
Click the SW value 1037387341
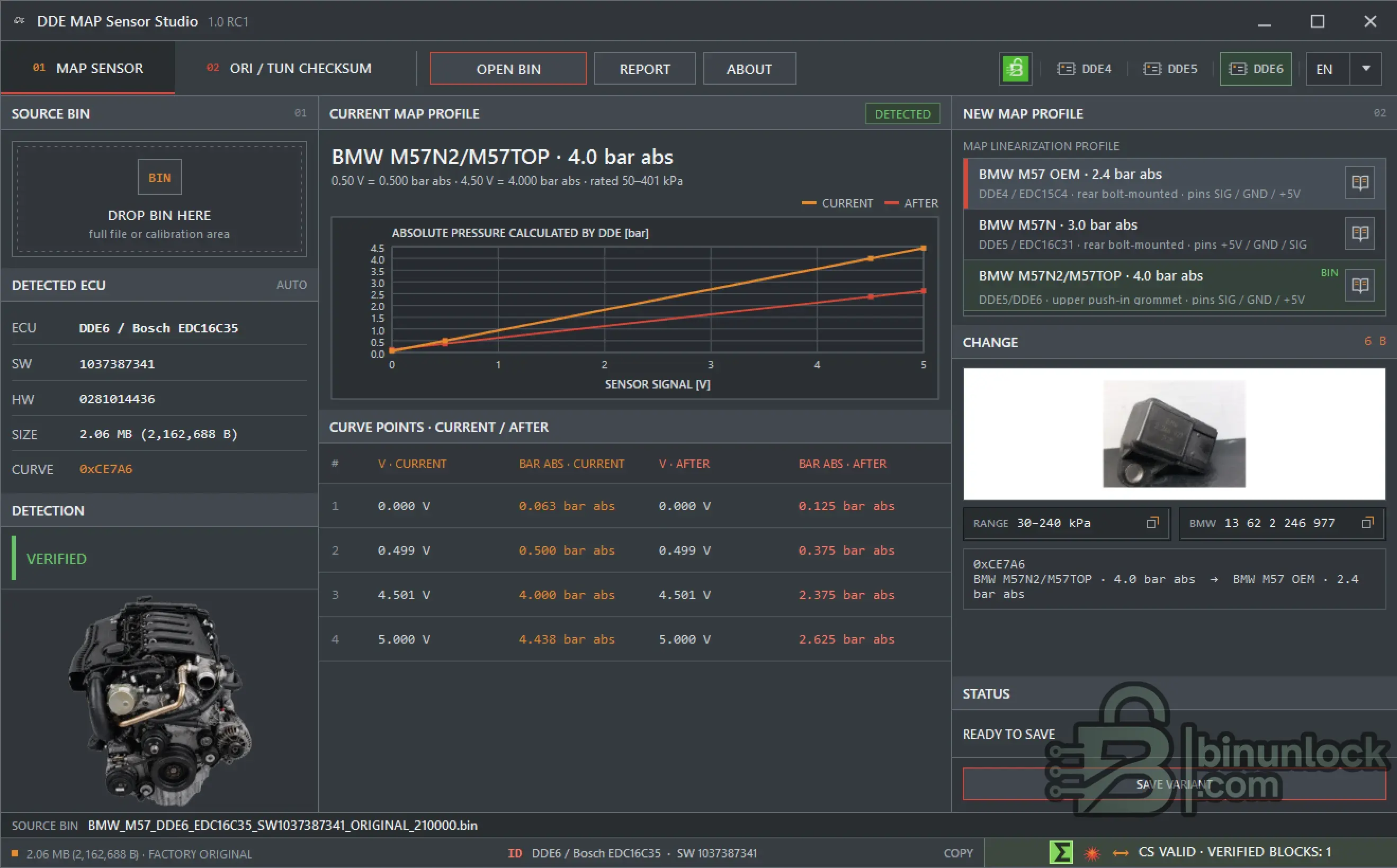(117, 364)
